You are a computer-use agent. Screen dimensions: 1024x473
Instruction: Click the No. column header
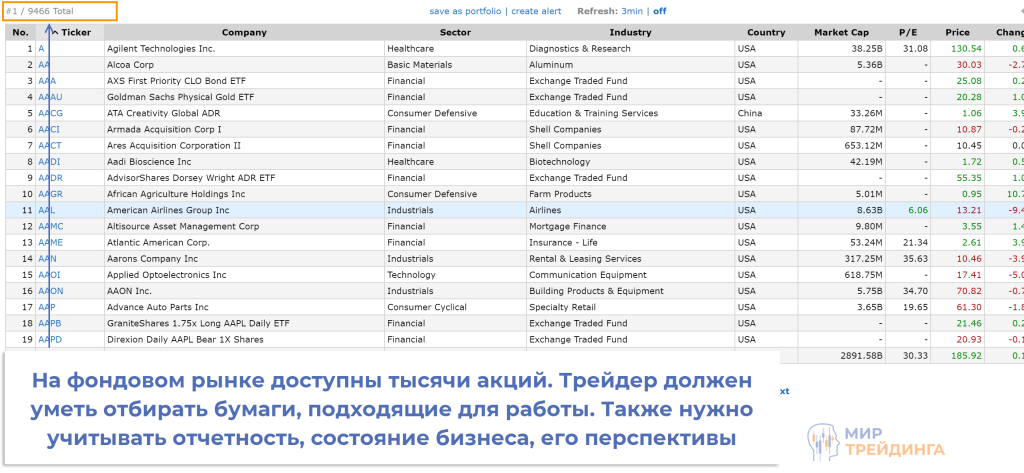[x=18, y=32]
